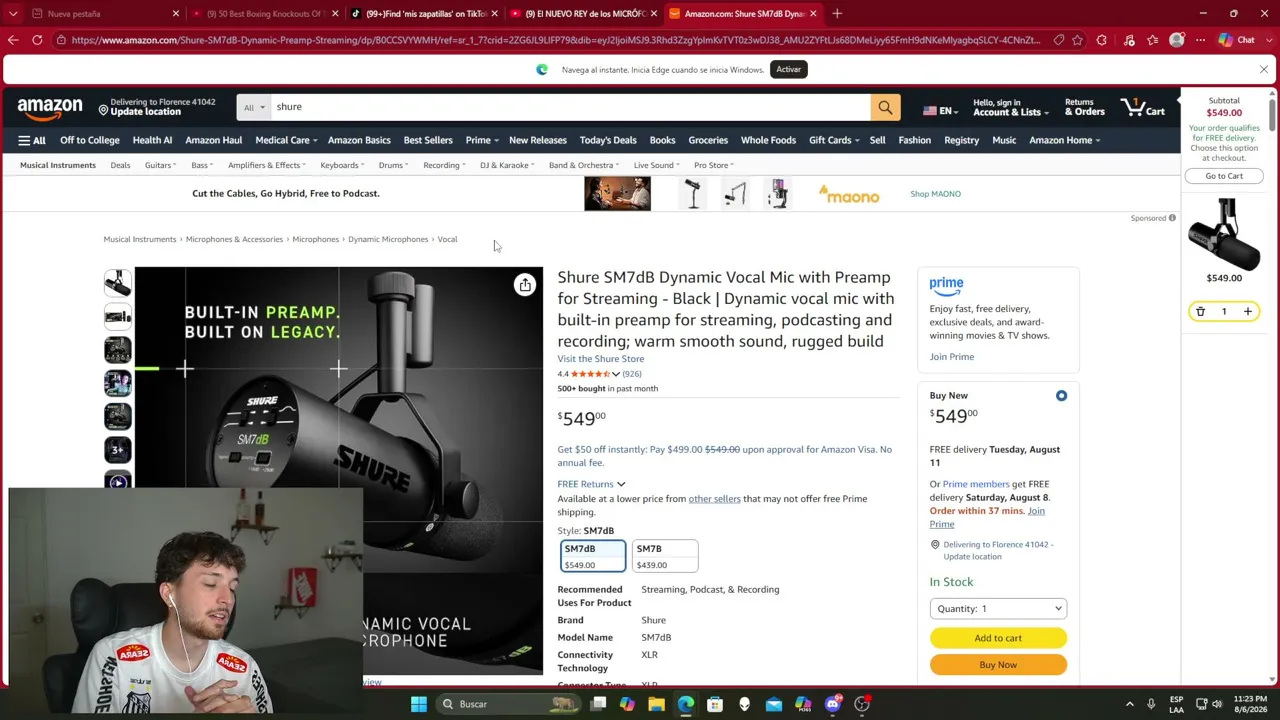Open the Windows Start menu
Viewport: 1280px width, 720px height.
click(x=419, y=704)
